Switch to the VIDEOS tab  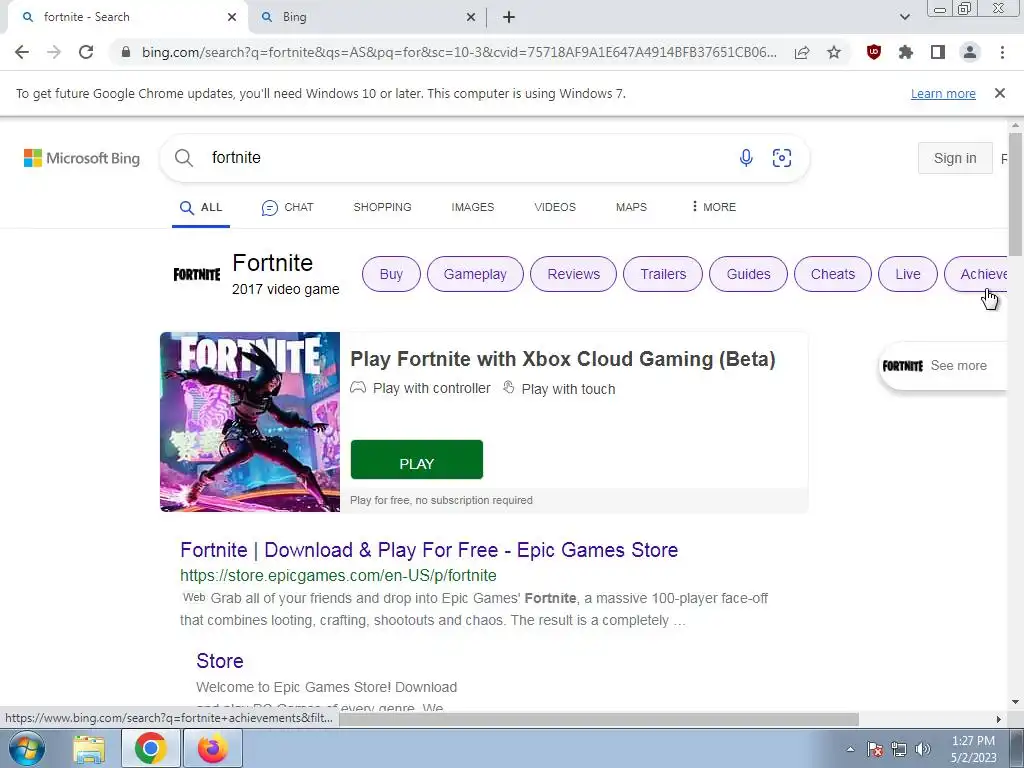[x=555, y=207]
